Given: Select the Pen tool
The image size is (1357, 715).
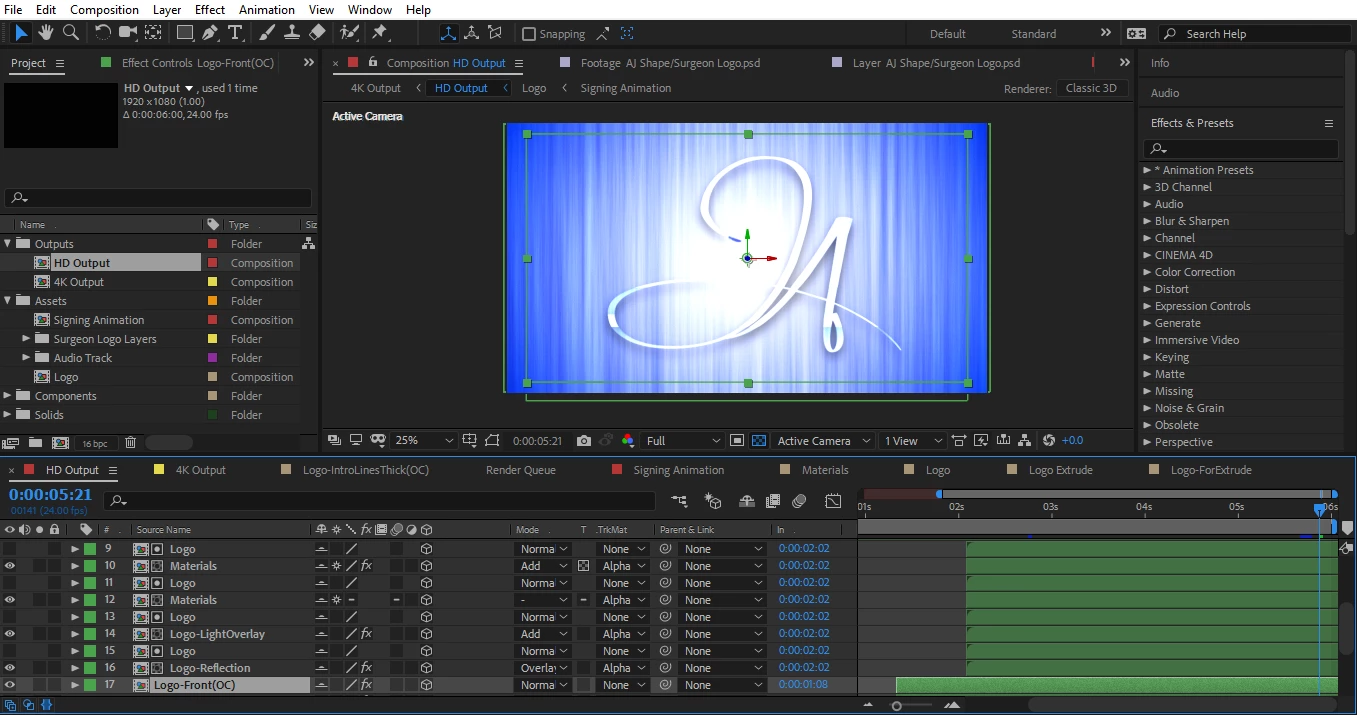Looking at the screenshot, I should (210, 33).
